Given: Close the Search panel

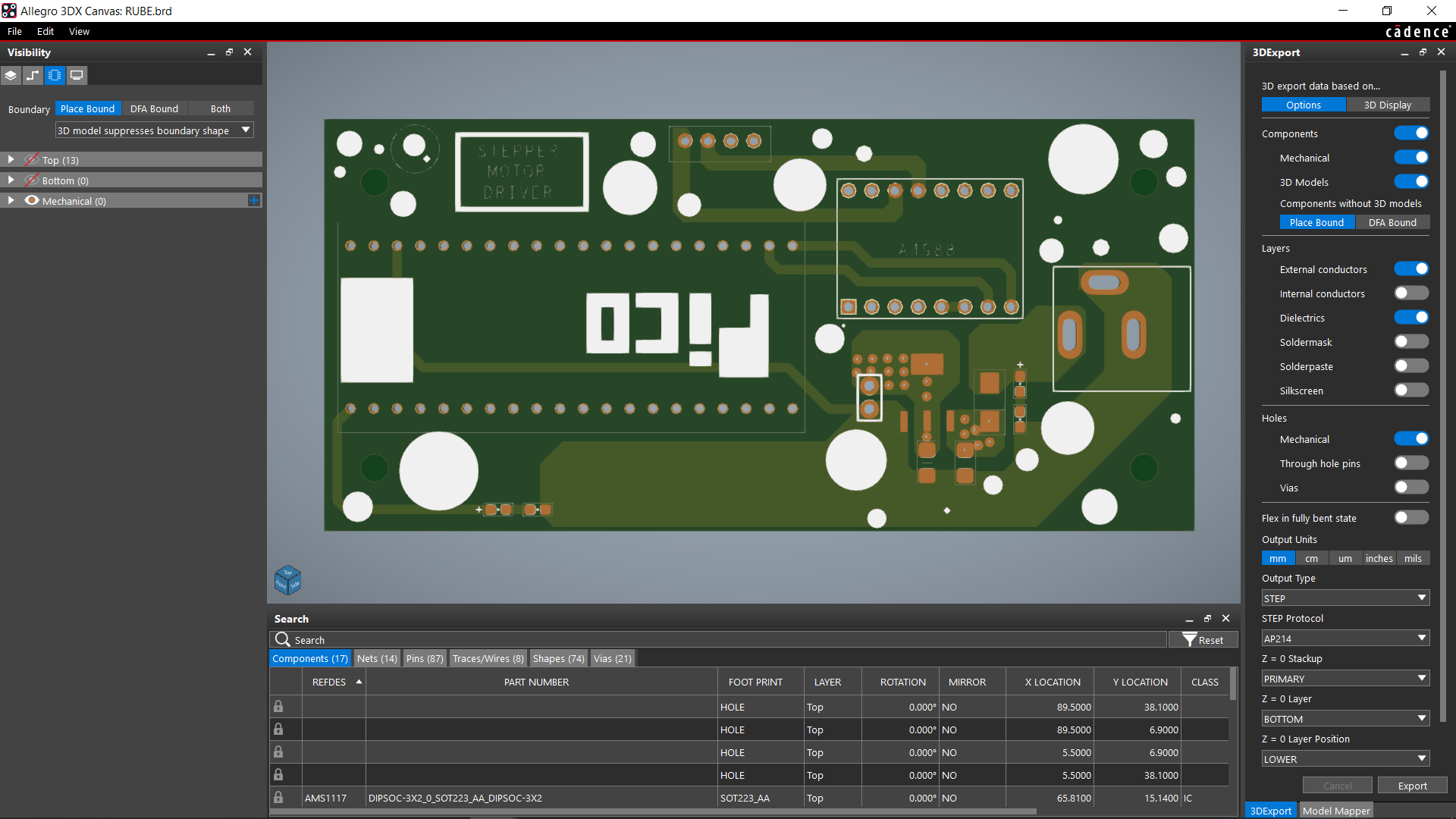Looking at the screenshot, I should tap(1225, 619).
